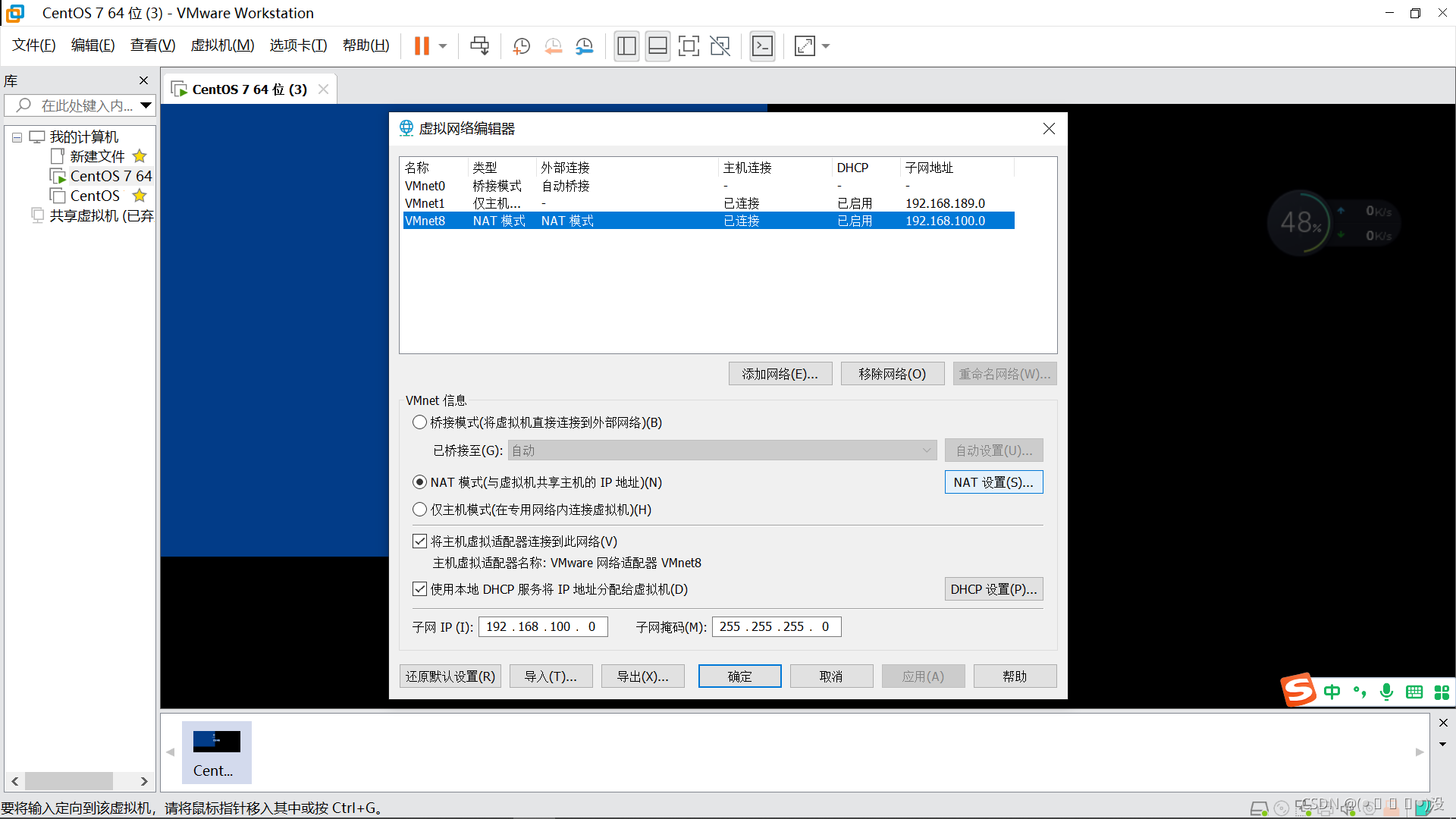Open the 虚拟机(M) menu
The image size is (1456, 819).
[222, 45]
